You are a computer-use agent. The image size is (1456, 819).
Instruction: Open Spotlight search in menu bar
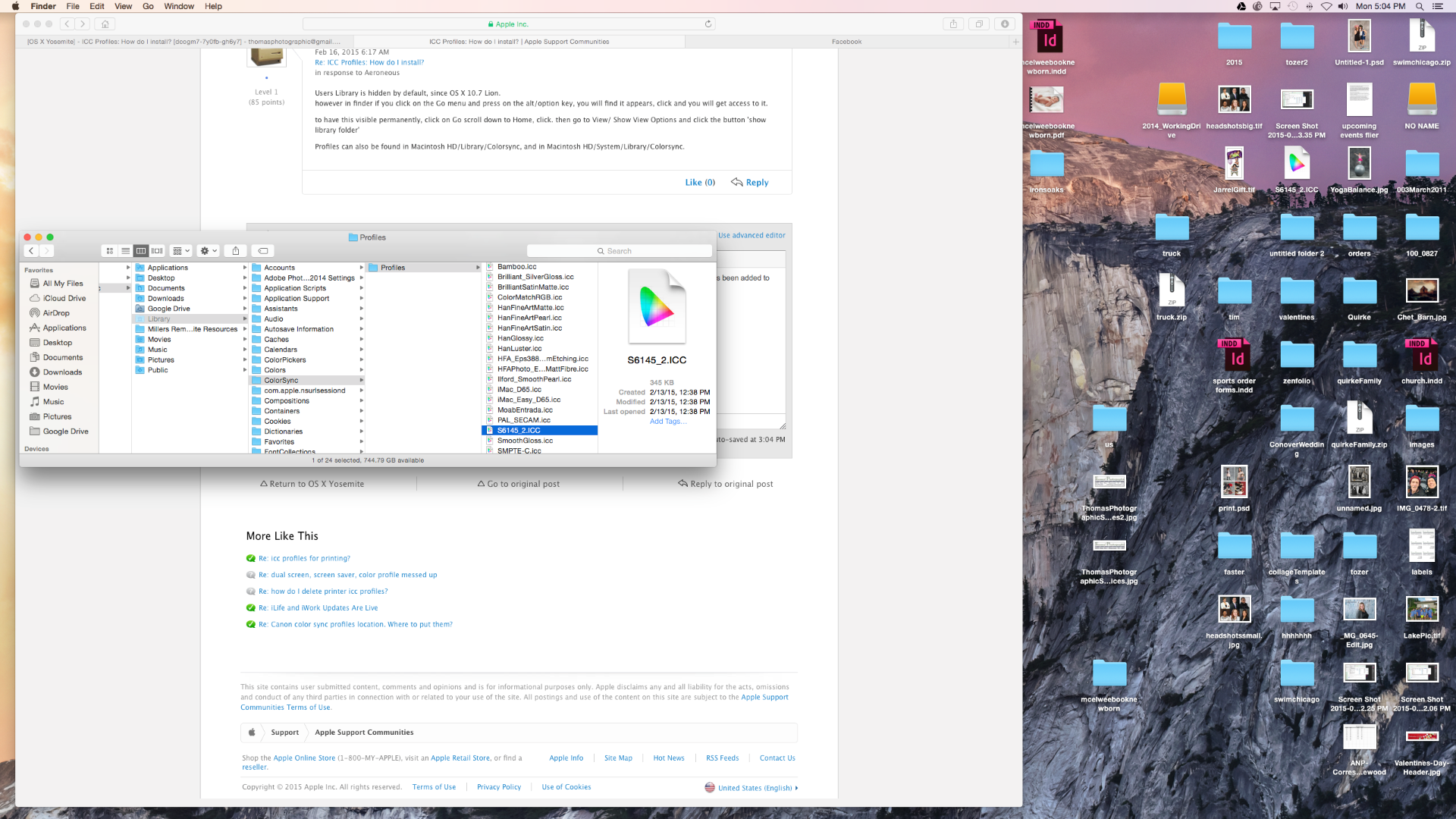pos(1420,6)
